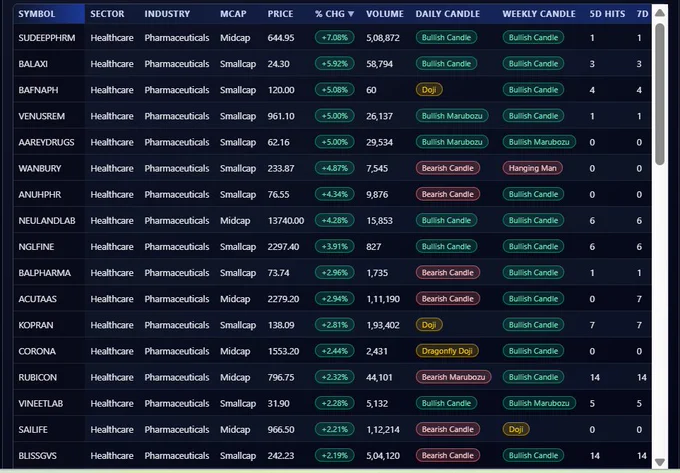This screenshot has height=473, width=680.
Task: Select AAREYDRUGS symbol
Action: [x=46, y=142]
